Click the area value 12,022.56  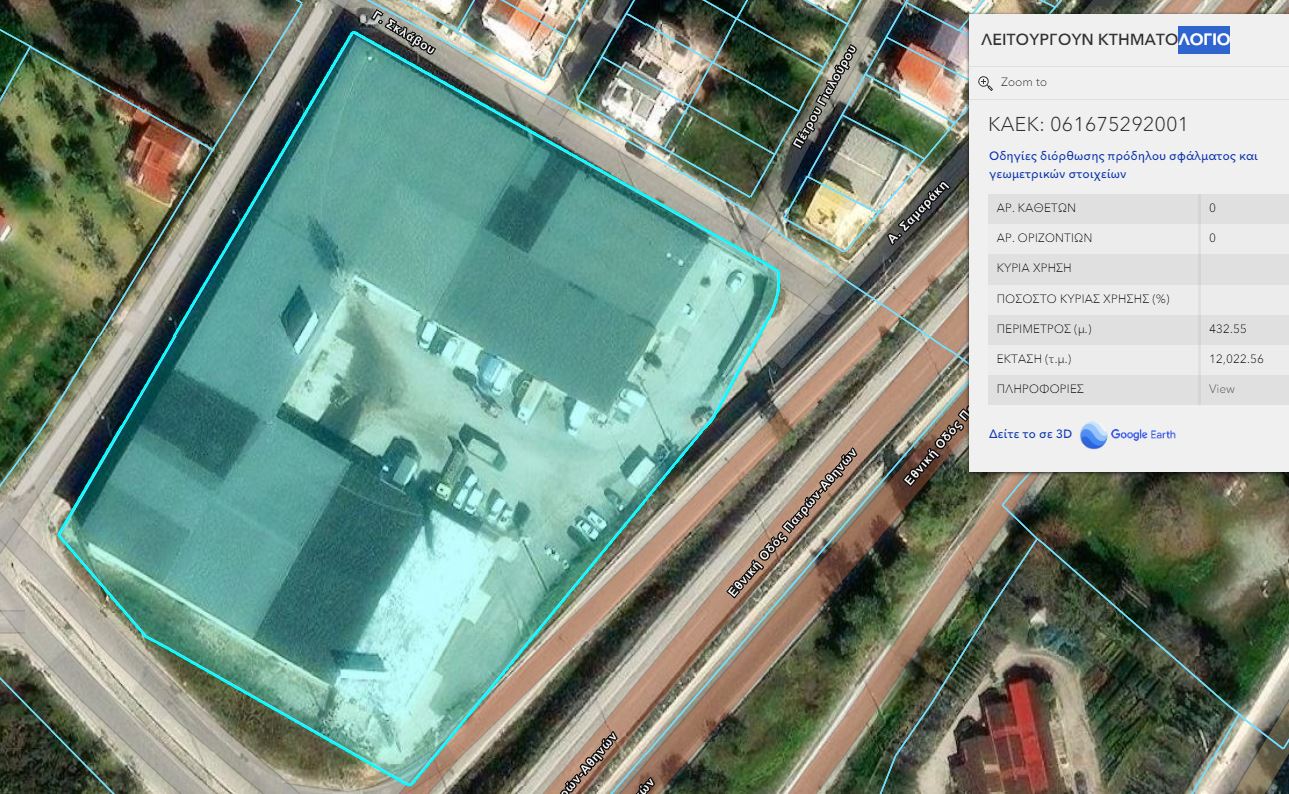(x=1236, y=359)
